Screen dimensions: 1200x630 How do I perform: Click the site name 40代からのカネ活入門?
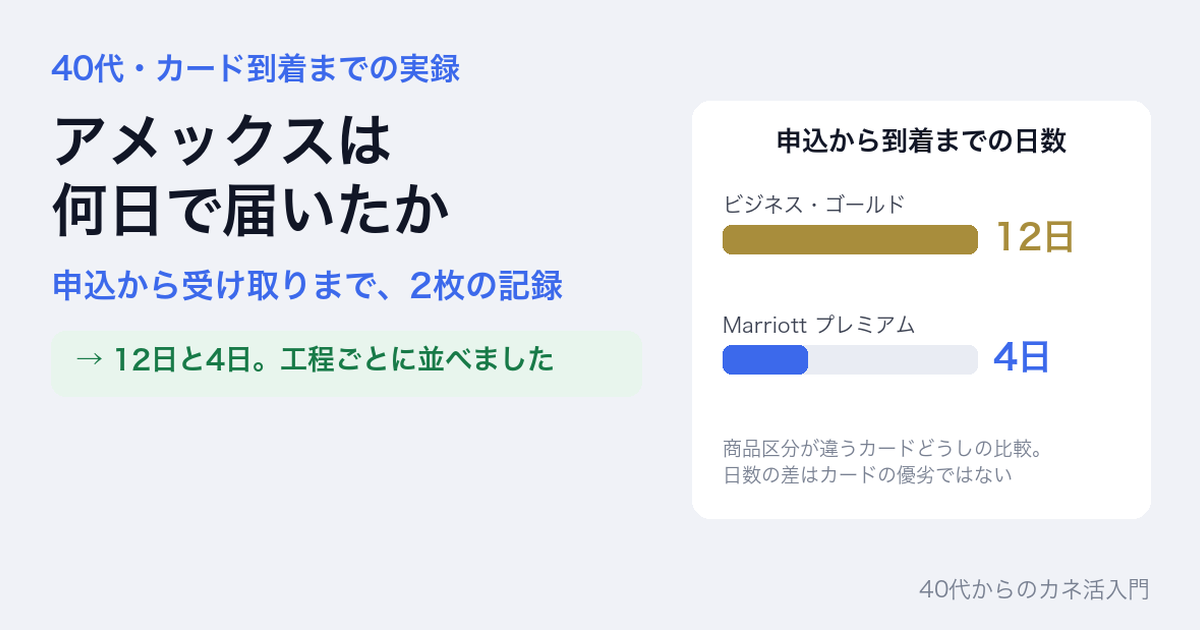[1034, 589]
